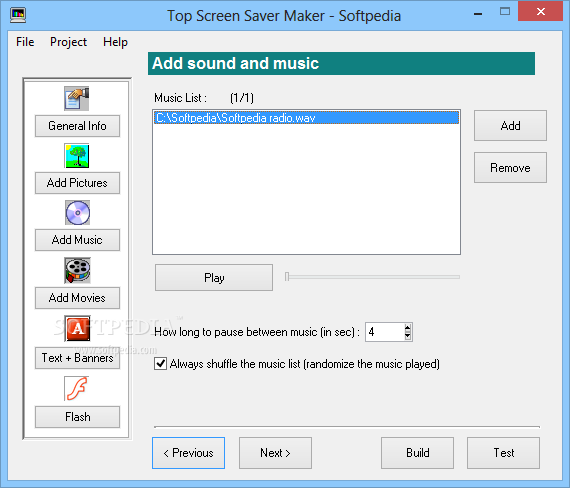Image resolution: width=570 pixels, height=488 pixels.
Task: Minimize the Top Screen Saver Maker window
Action: click(478, 14)
